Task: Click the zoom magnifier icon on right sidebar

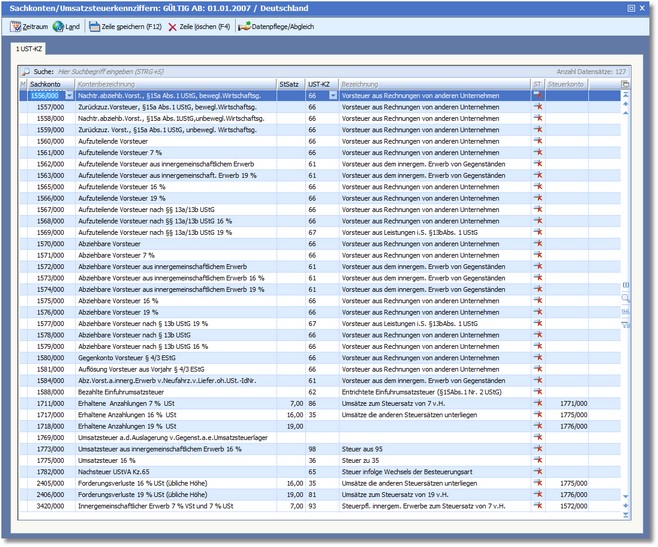Action: [626, 298]
